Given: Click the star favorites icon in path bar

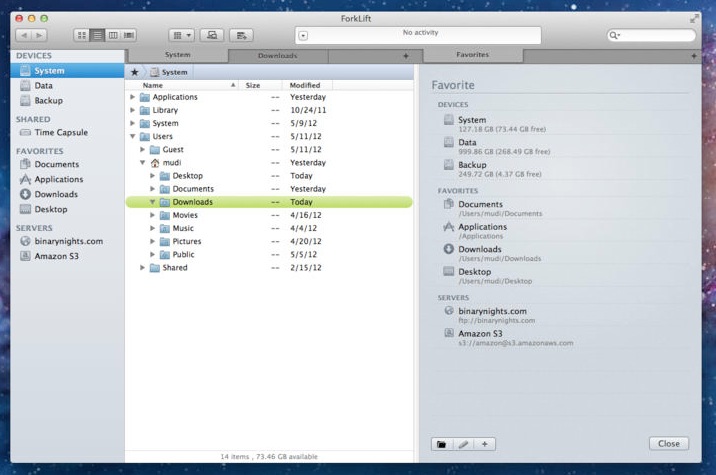Looking at the screenshot, I should tap(135, 72).
